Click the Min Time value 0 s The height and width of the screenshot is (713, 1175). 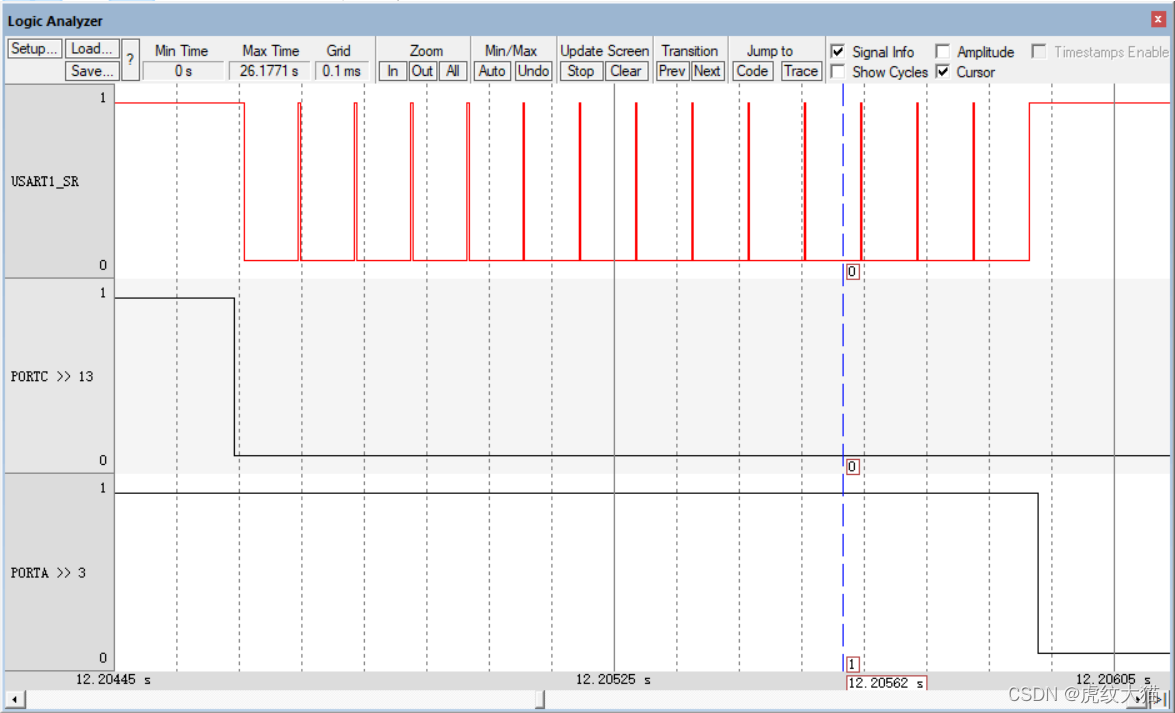[183, 71]
